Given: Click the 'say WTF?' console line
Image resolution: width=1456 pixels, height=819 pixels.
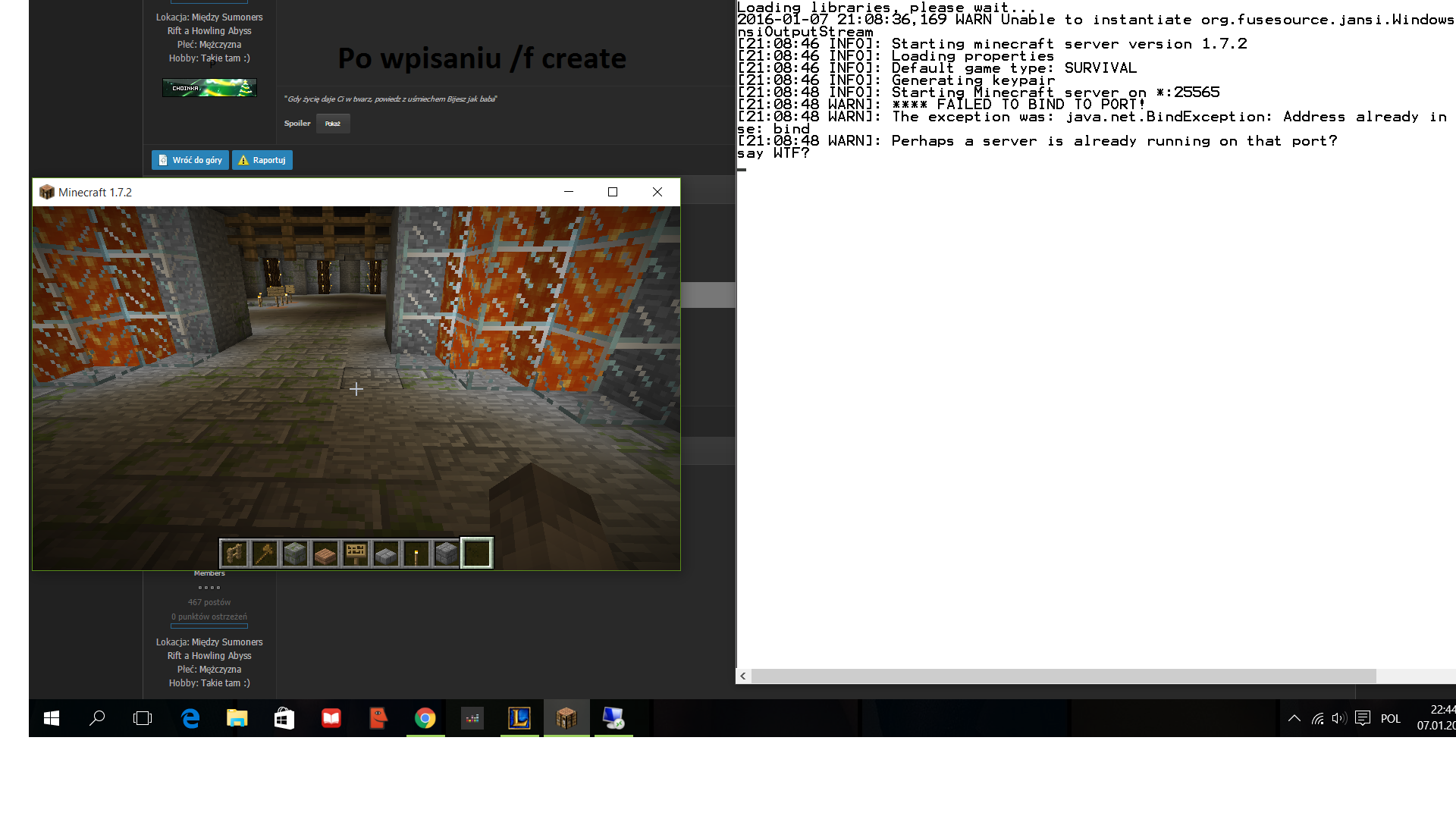Looking at the screenshot, I should (x=773, y=153).
